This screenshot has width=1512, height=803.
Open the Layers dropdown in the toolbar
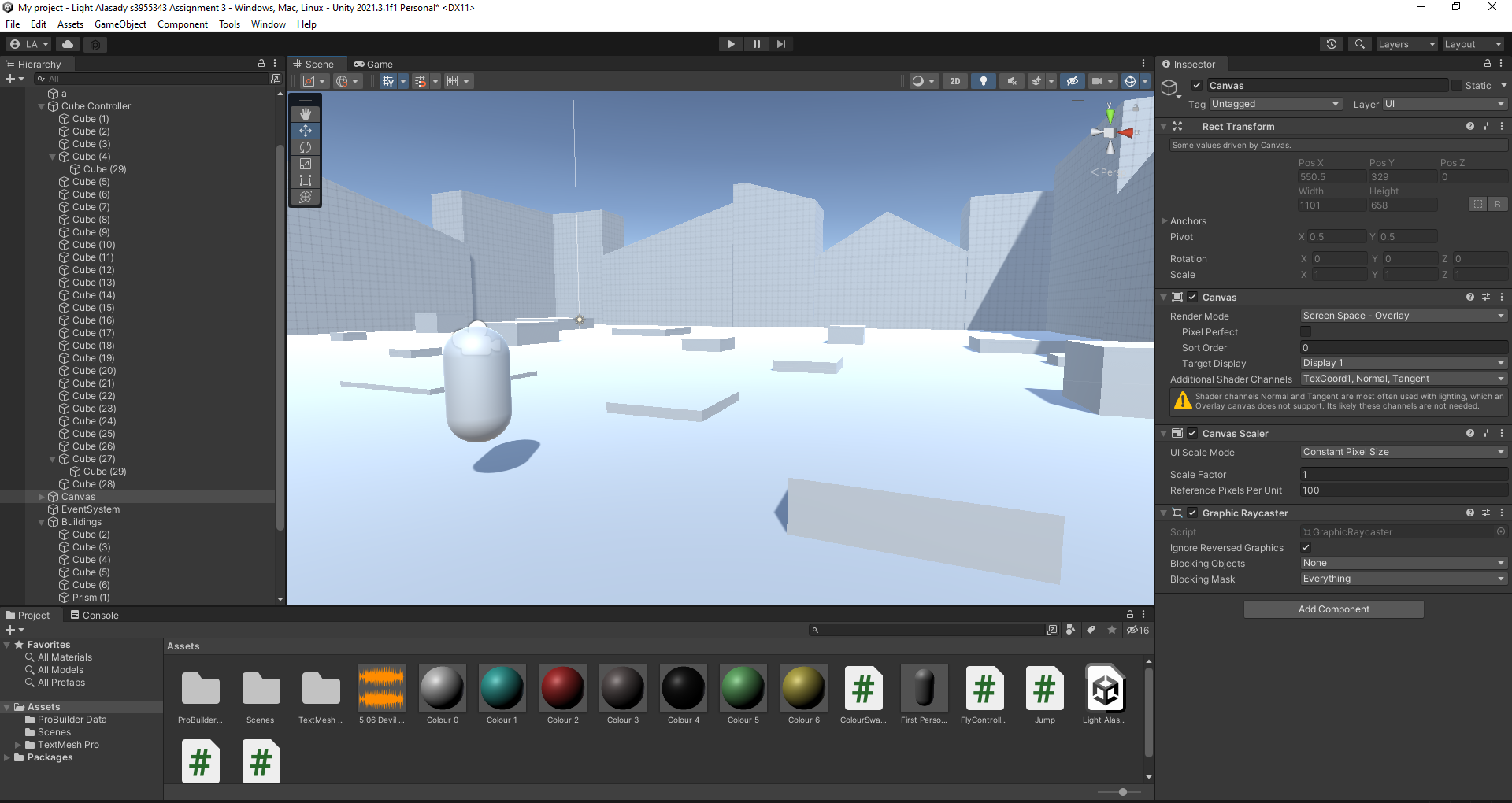pos(1406,43)
